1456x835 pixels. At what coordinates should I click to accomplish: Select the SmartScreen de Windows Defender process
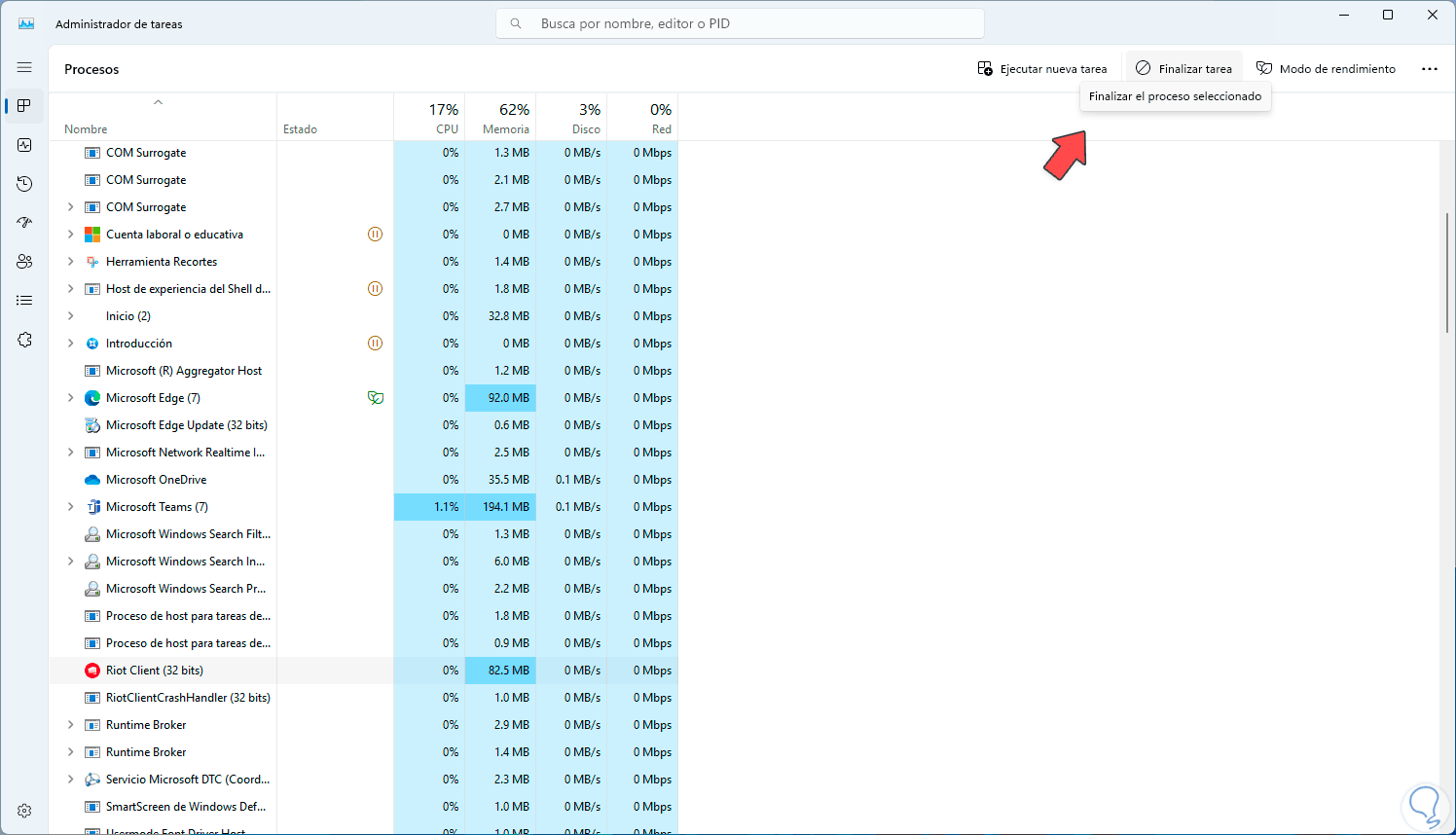[363, 807]
